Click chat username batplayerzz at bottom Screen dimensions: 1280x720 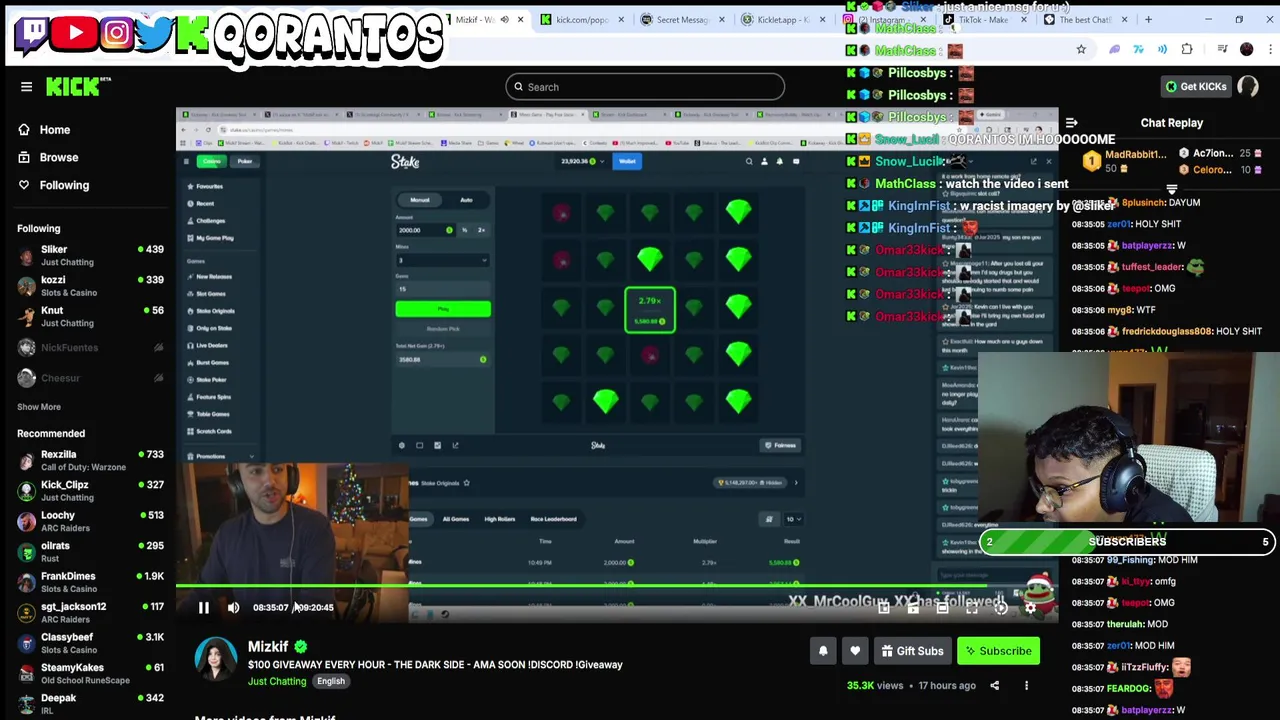pyautogui.click(x=1148, y=711)
